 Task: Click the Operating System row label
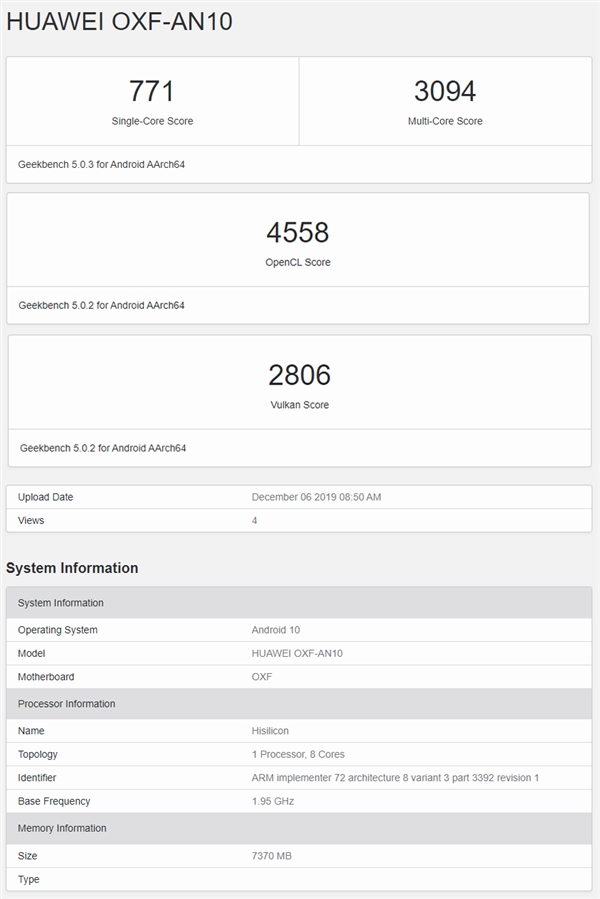pos(57,630)
